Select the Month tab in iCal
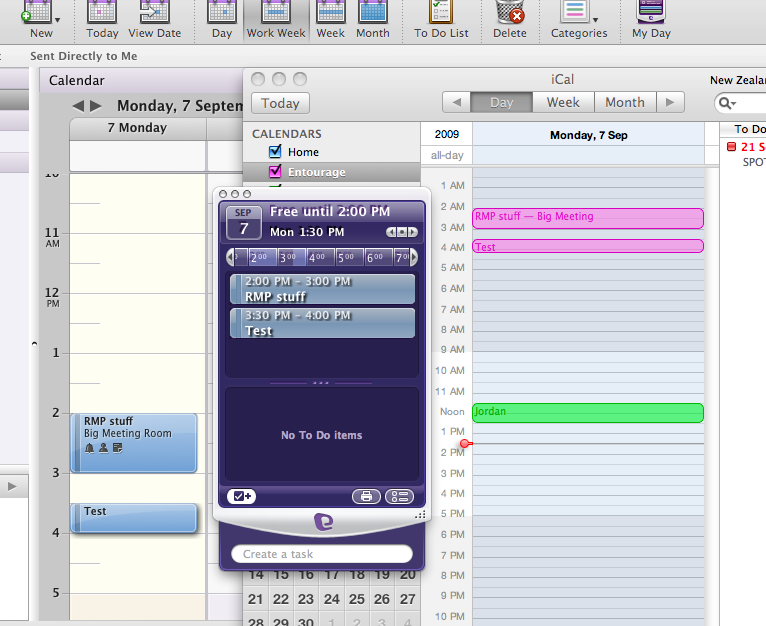Image resolution: width=766 pixels, height=626 pixels. tap(625, 102)
